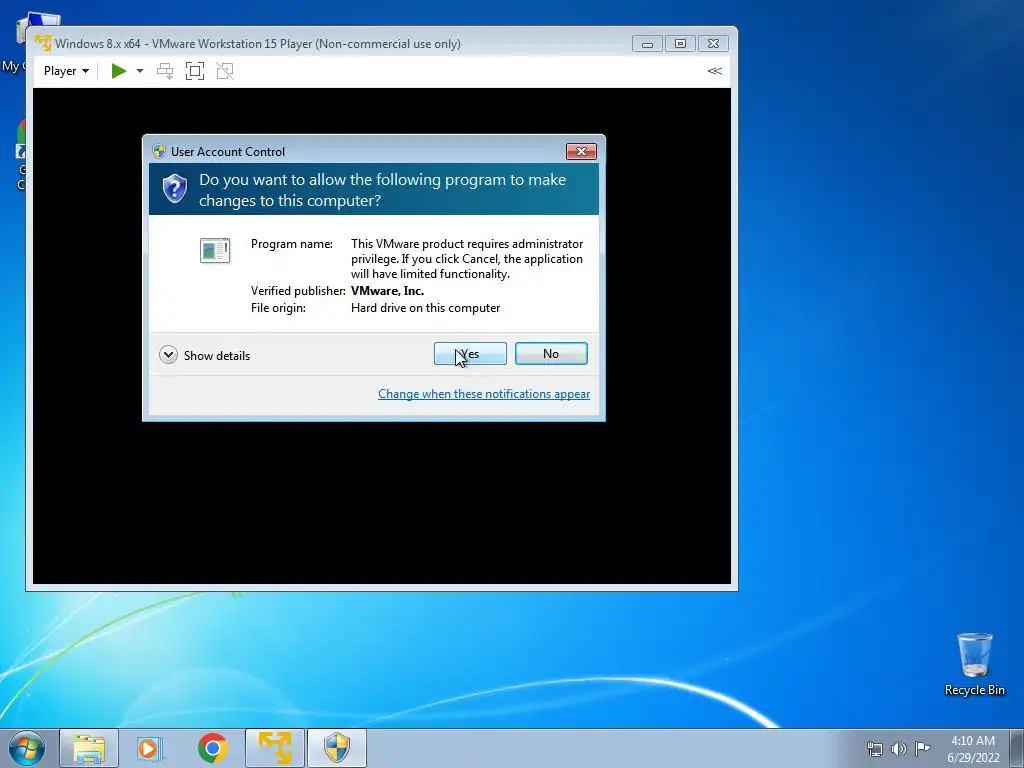Select the UAC shield taskbar button
This screenshot has height=768, width=1024.
337,748
